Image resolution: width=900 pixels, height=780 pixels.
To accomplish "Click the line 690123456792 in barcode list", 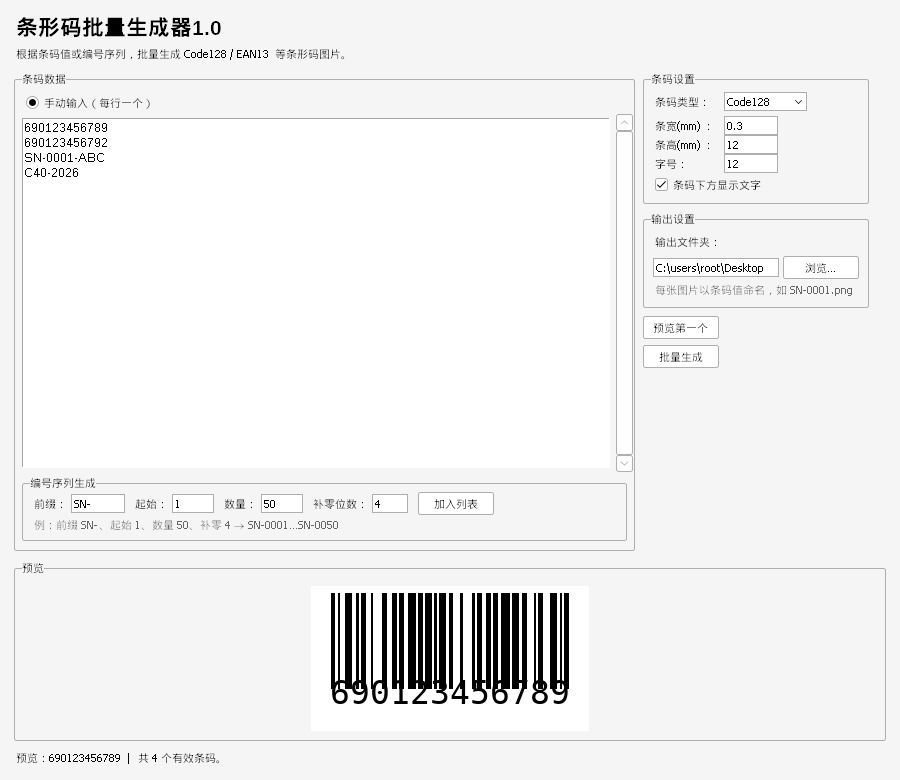I will pos(66,142).
